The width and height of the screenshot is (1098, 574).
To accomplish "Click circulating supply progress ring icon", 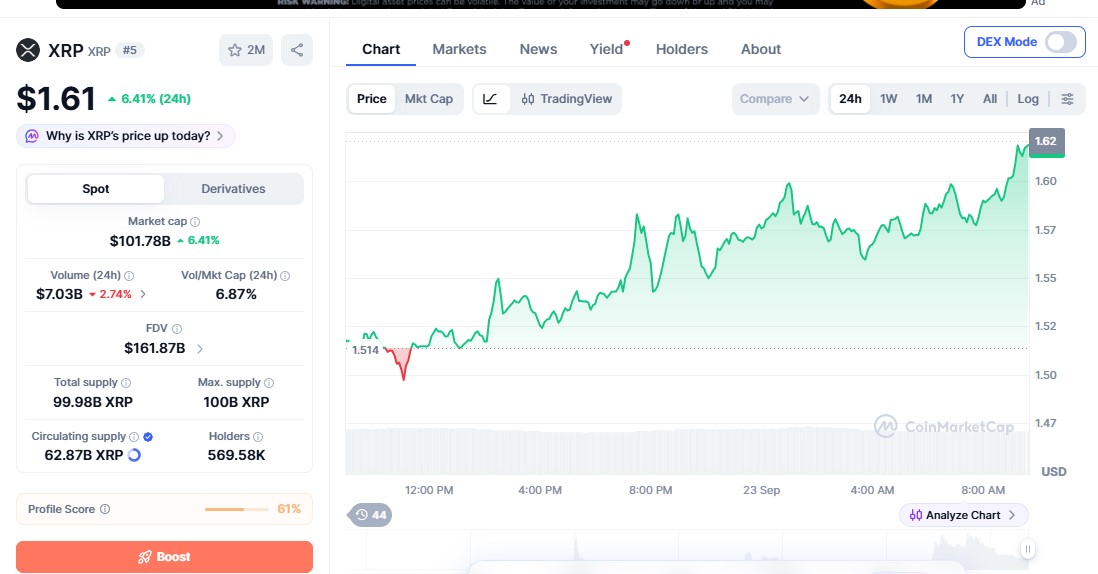I will 134,456.
